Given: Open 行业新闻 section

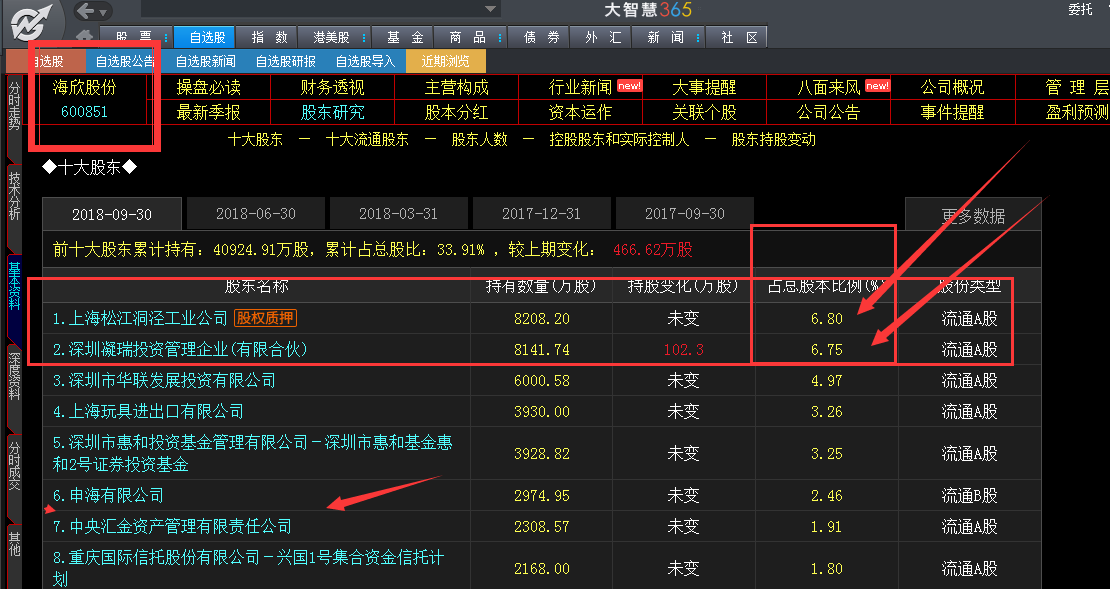Looking at the screenshot, I should point(580,87).
